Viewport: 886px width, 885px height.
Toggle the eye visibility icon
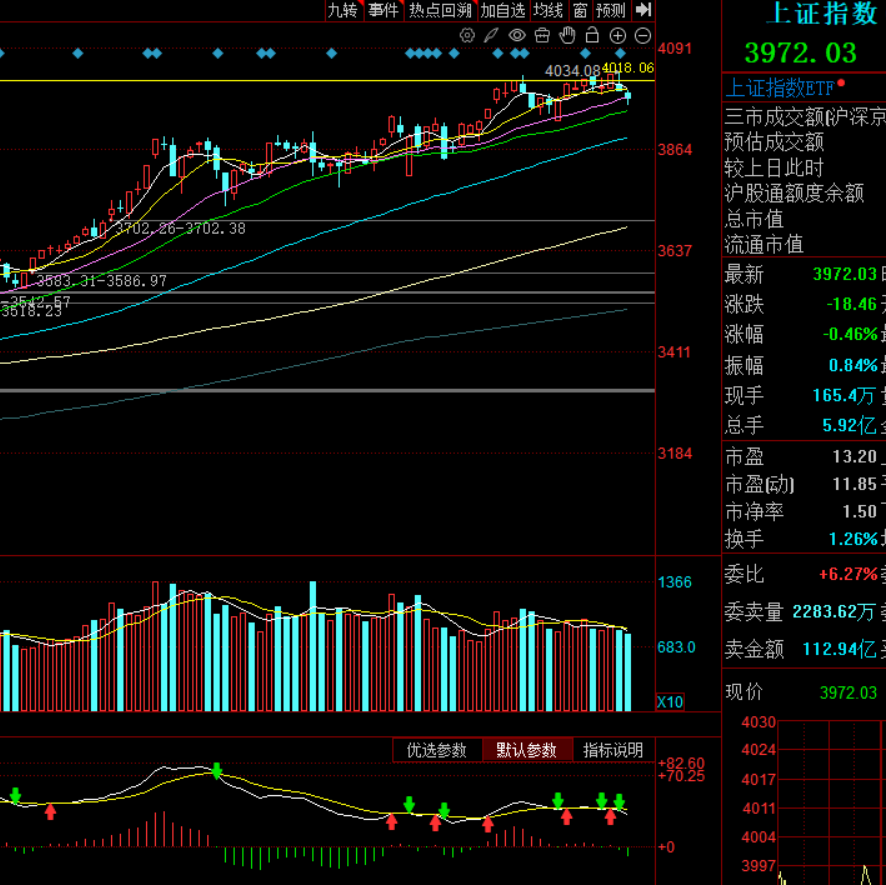pyautogui.click(x=517, y=36)
